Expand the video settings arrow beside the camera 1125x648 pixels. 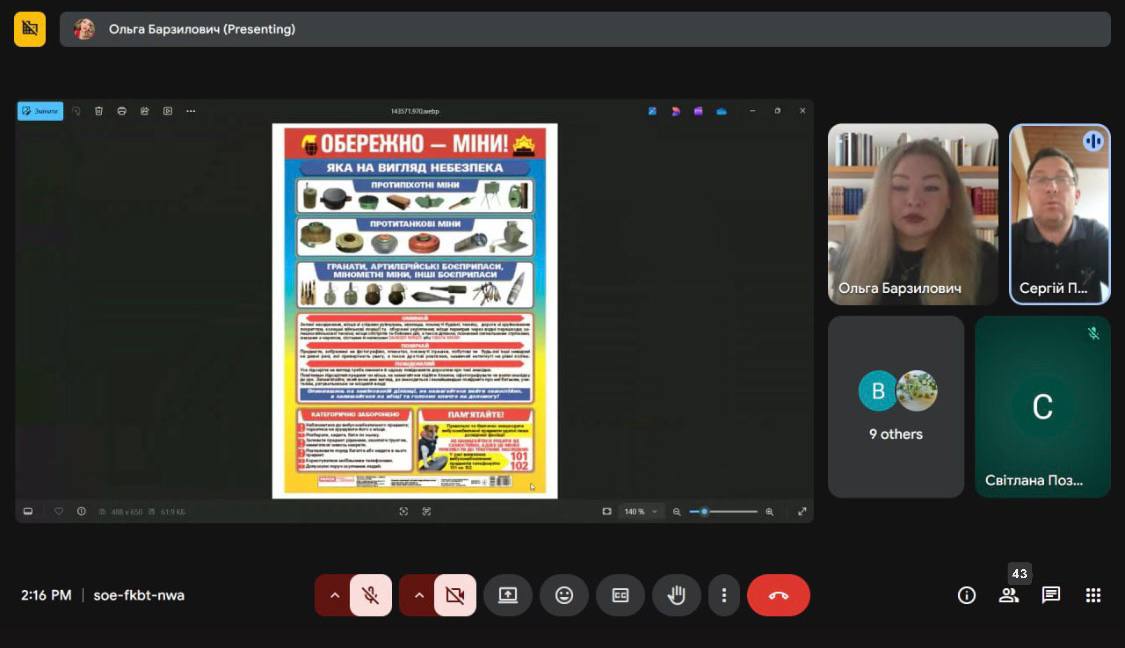coord(419,595)
